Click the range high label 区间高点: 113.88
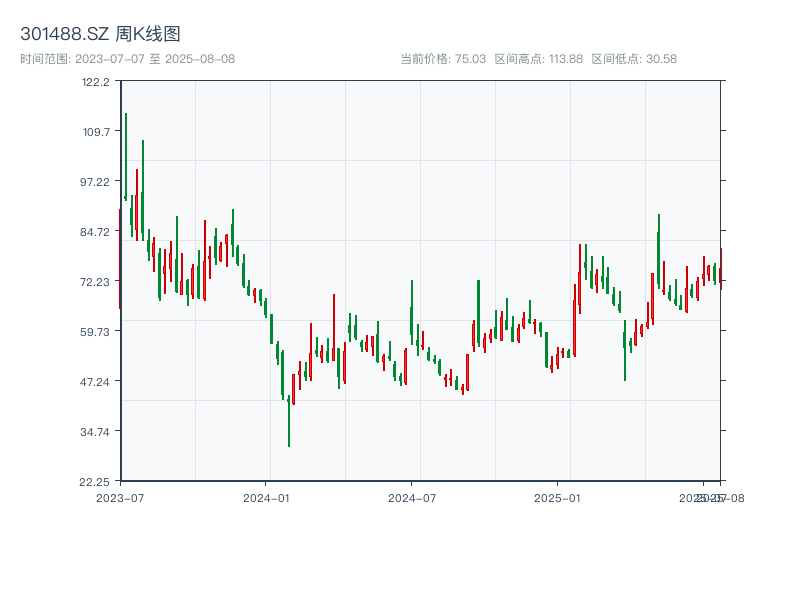This screenshot has width=800, height=600. (538, 59)
